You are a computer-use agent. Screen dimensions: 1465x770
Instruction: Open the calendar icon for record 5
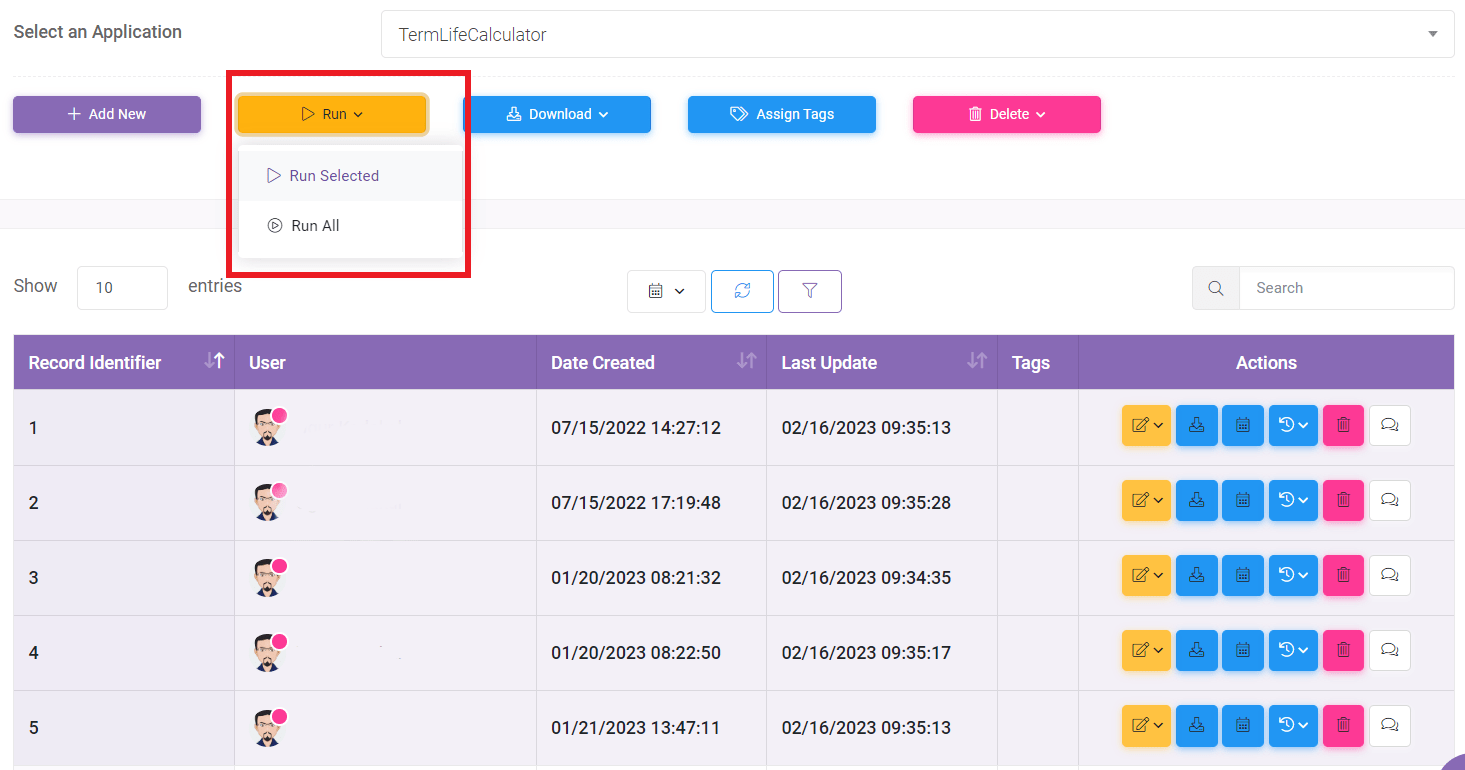[x=1242, y=725]
